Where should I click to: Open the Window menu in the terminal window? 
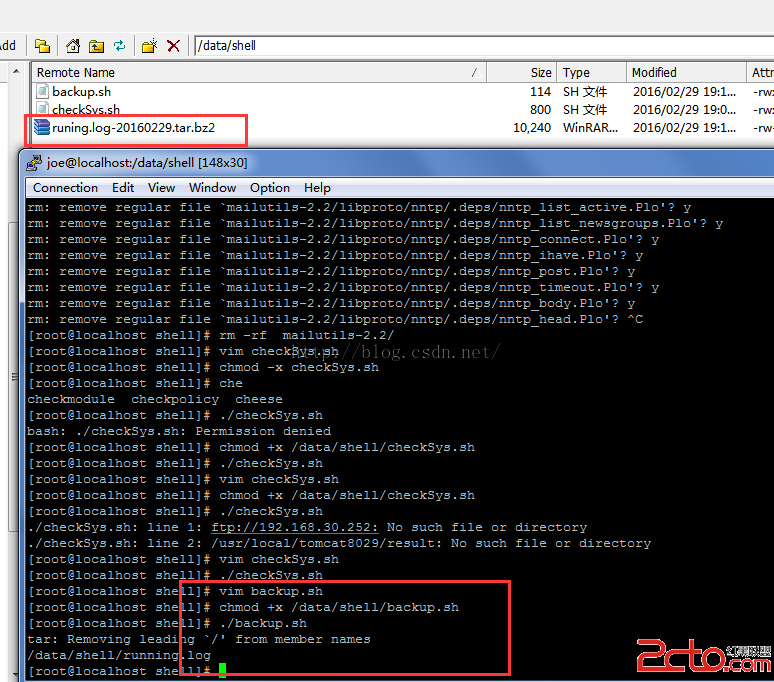point(212,188)
